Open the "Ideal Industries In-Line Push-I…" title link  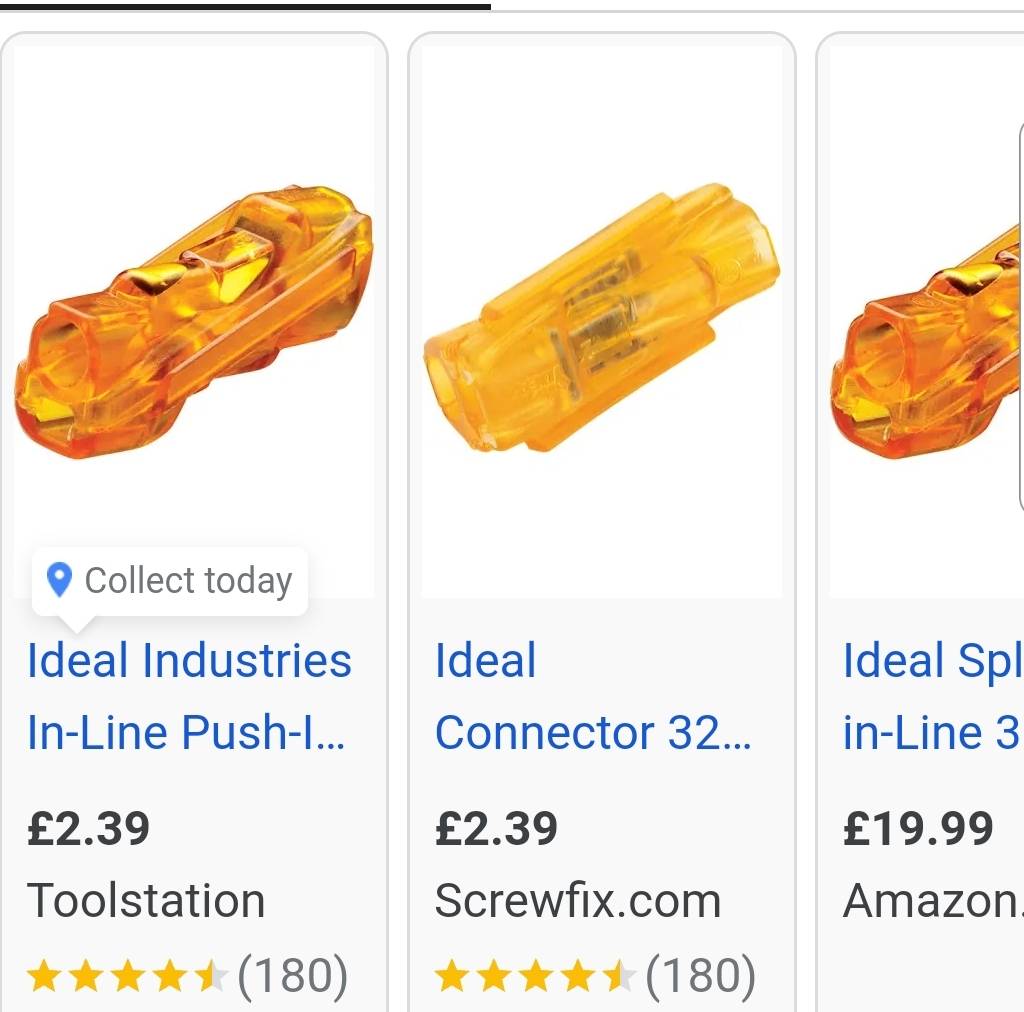(x=189, y=696)
